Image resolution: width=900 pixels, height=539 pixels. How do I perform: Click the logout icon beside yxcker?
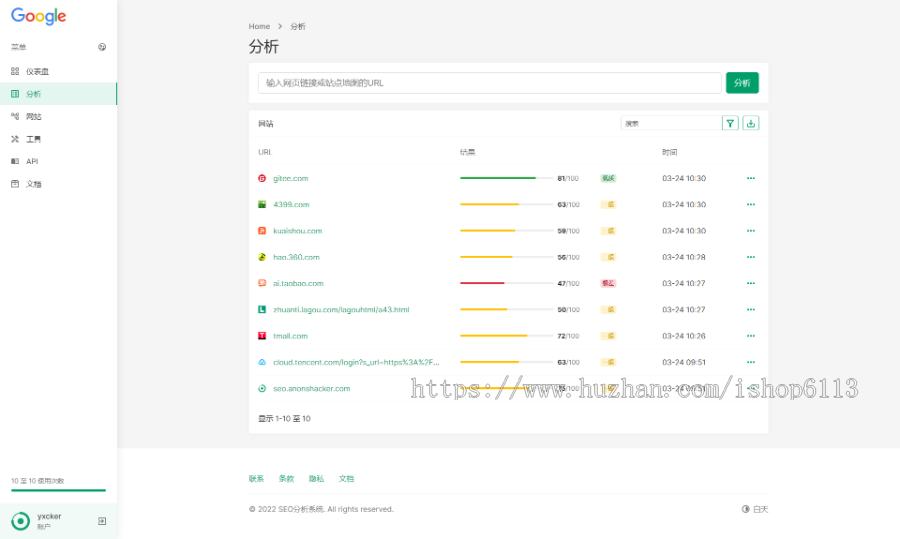click(102, 521)
